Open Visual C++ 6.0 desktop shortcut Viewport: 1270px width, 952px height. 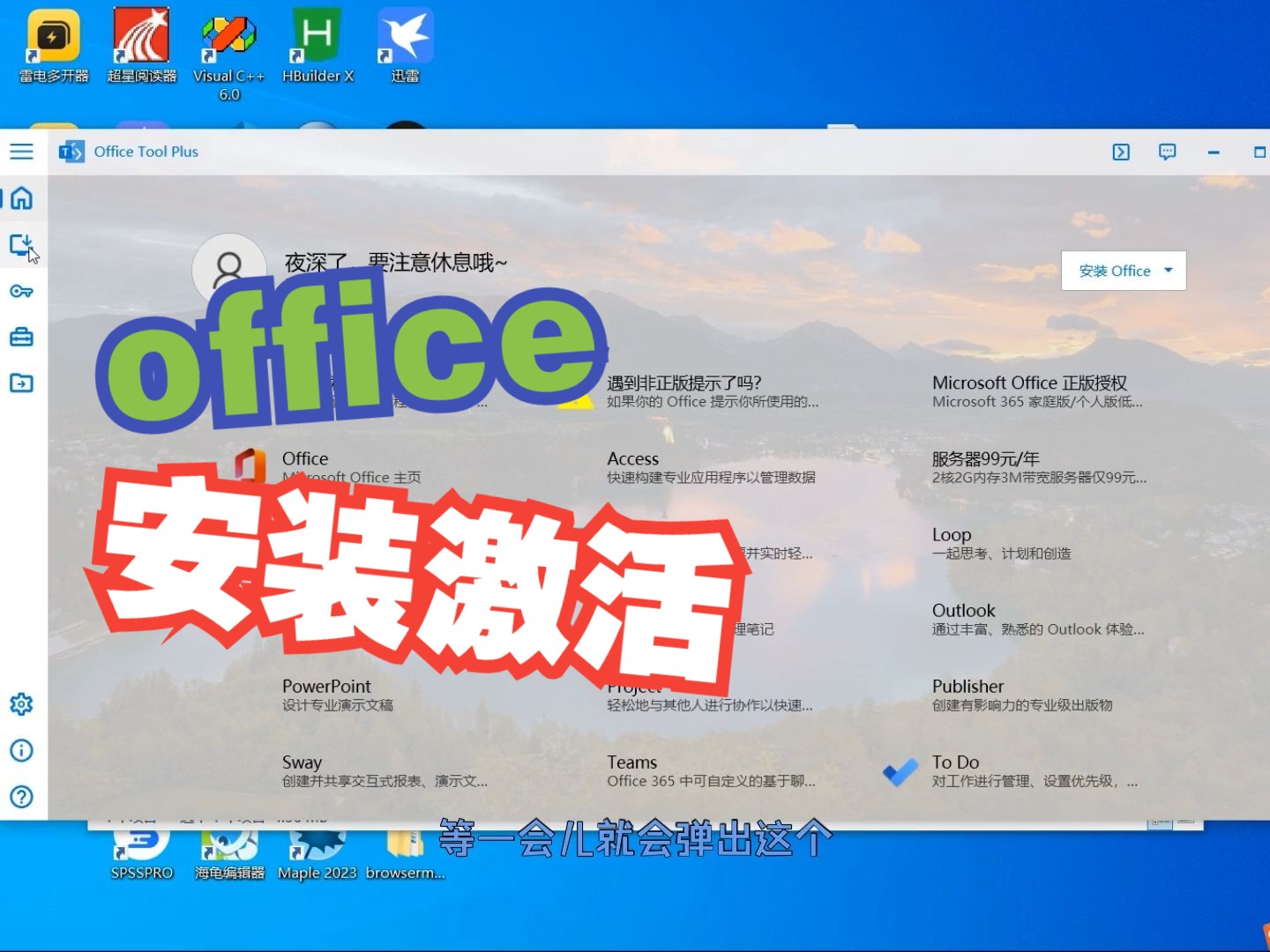click(229, 55)
